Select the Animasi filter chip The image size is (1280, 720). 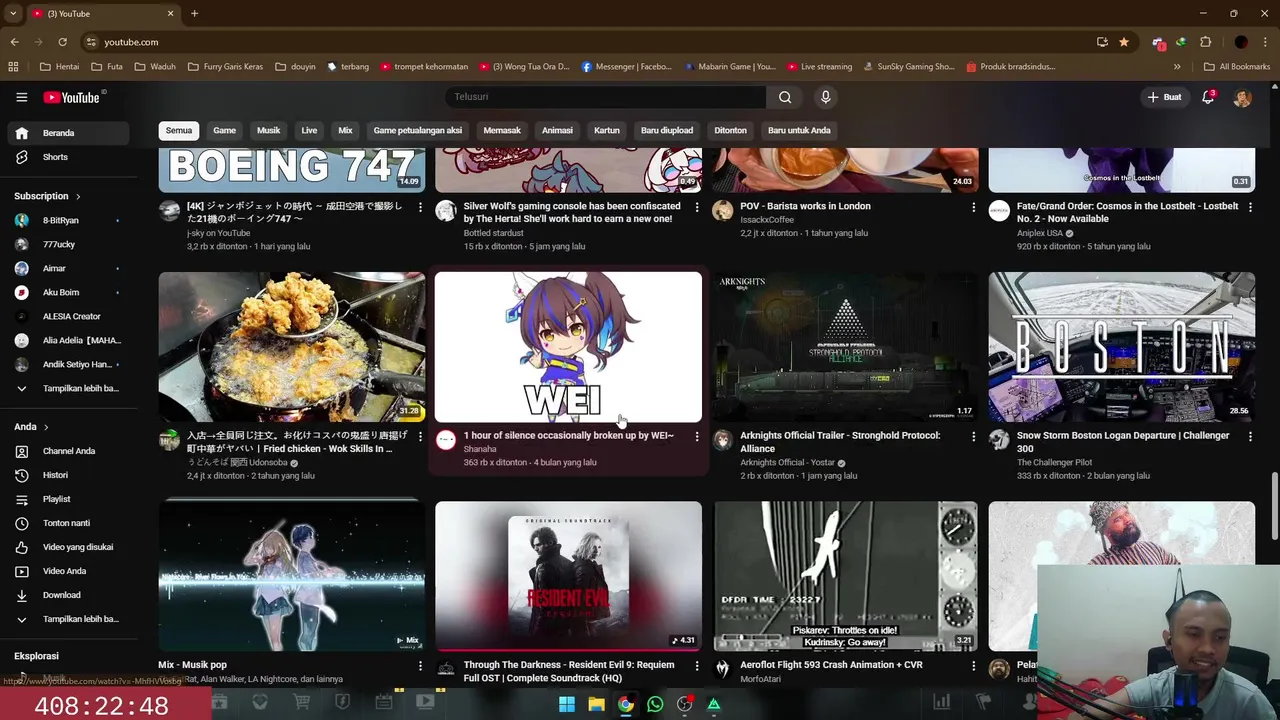(x=557, y=130)
